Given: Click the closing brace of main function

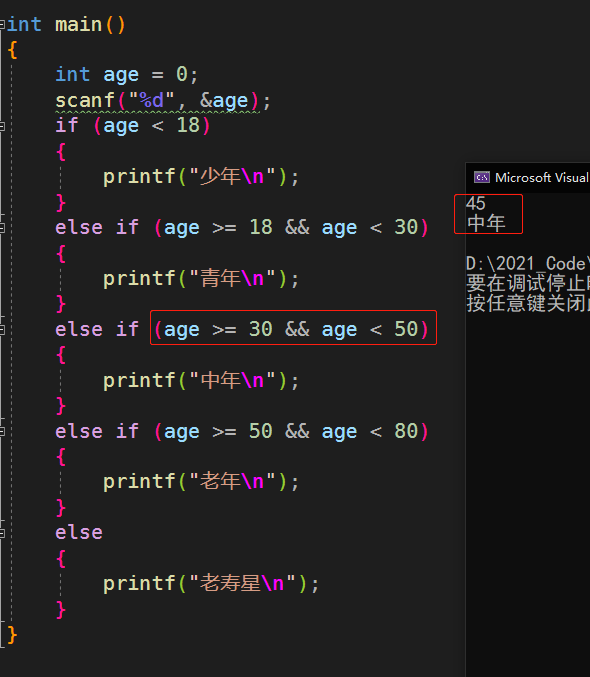Looking at the screenshot, I should 12,634.
